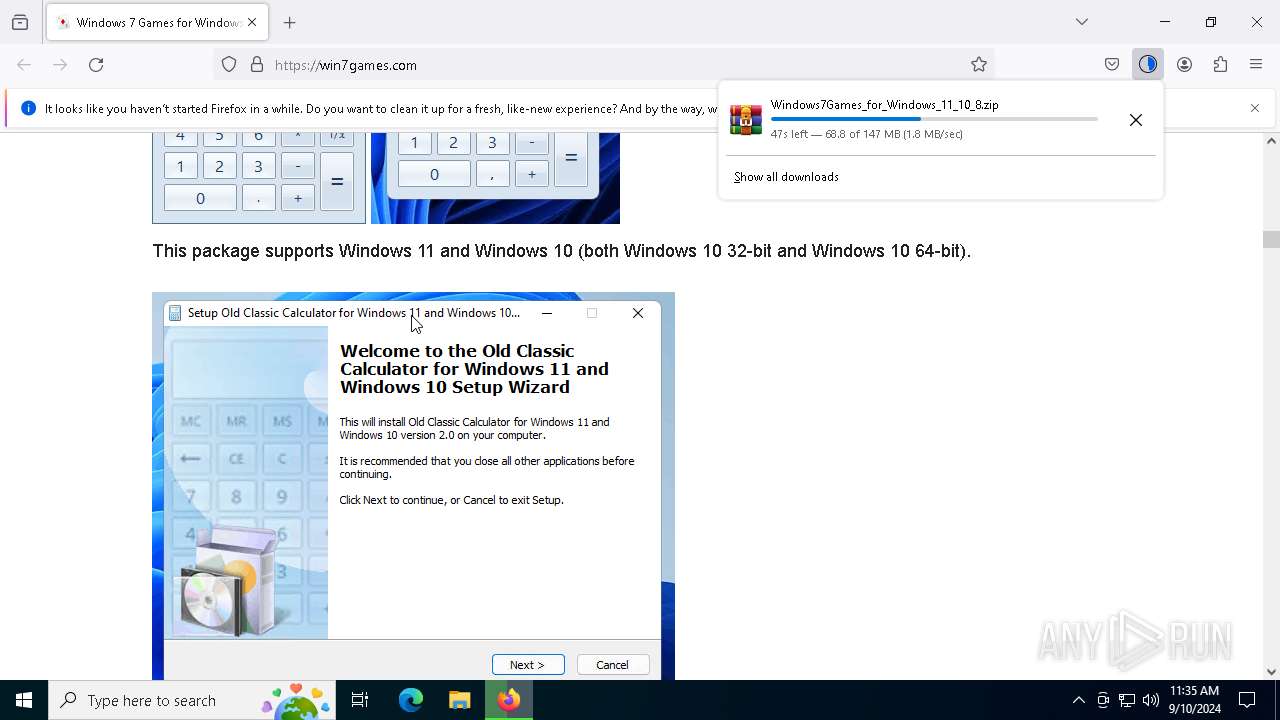The height and width of the screenshot is (720, 1280).
Task: Reload the current page
Action: (96, 65)
